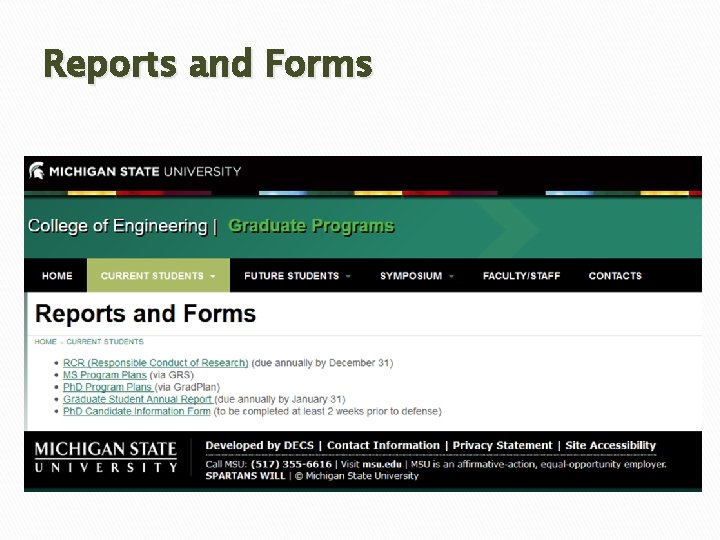Open the Graduate Student Annual Report link
Viewport: 720px width, 540px height.
[137, 399]
